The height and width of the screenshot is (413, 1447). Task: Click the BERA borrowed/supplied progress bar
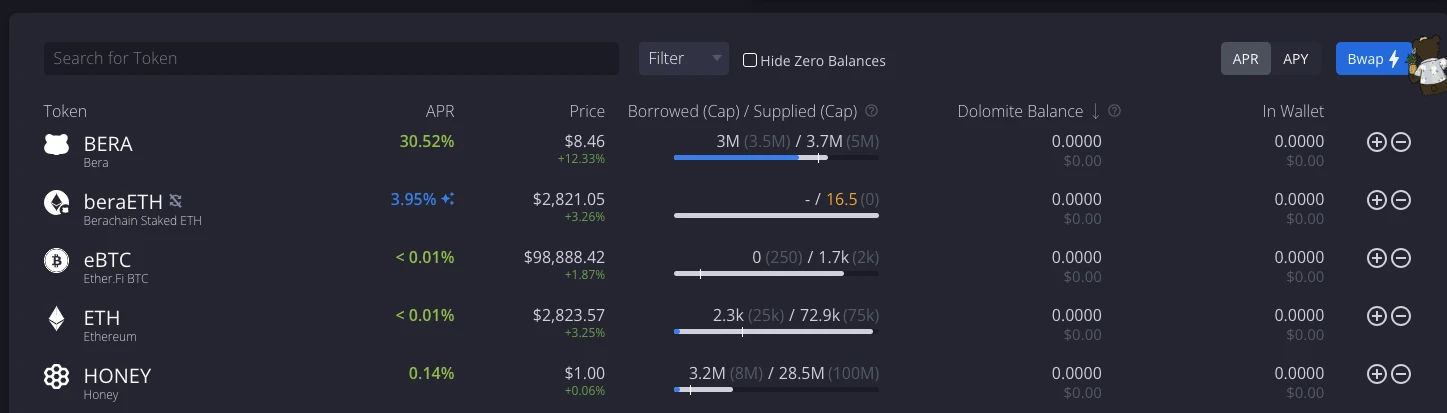point(776,158)
